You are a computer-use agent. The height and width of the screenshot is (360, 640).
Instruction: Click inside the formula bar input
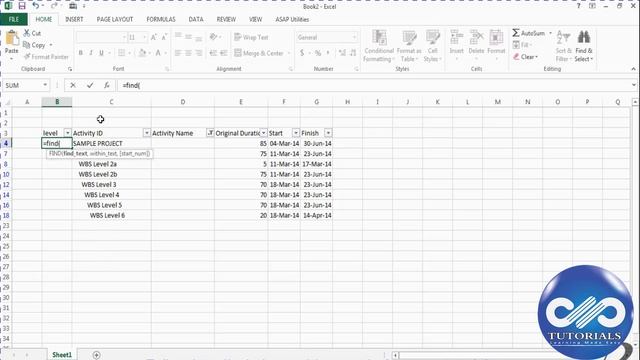[x=373, y=85]
